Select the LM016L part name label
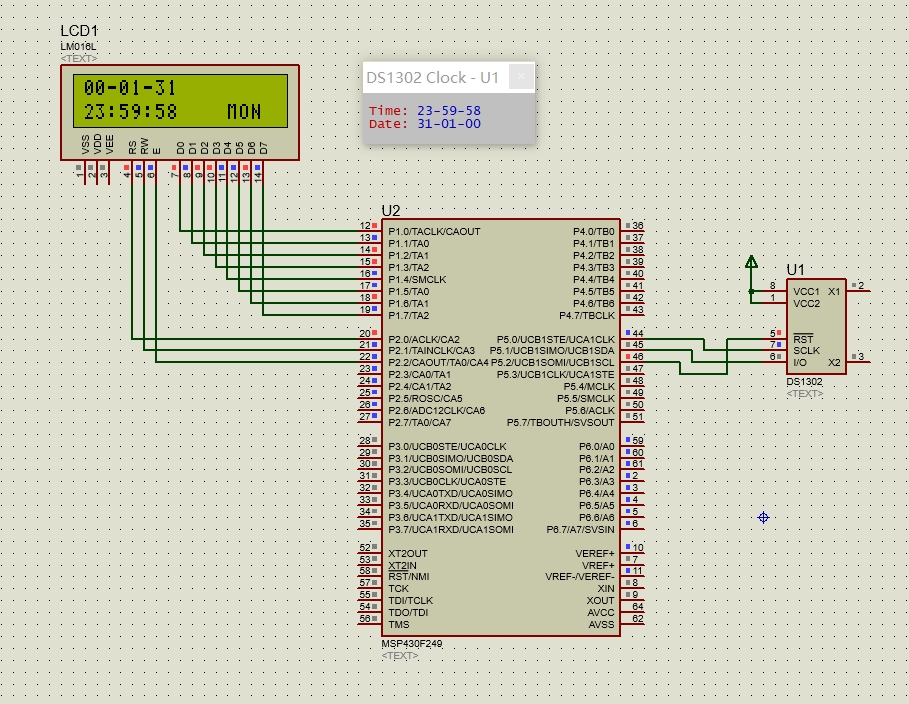The image size is (909, 704). [x=79, y=48]
